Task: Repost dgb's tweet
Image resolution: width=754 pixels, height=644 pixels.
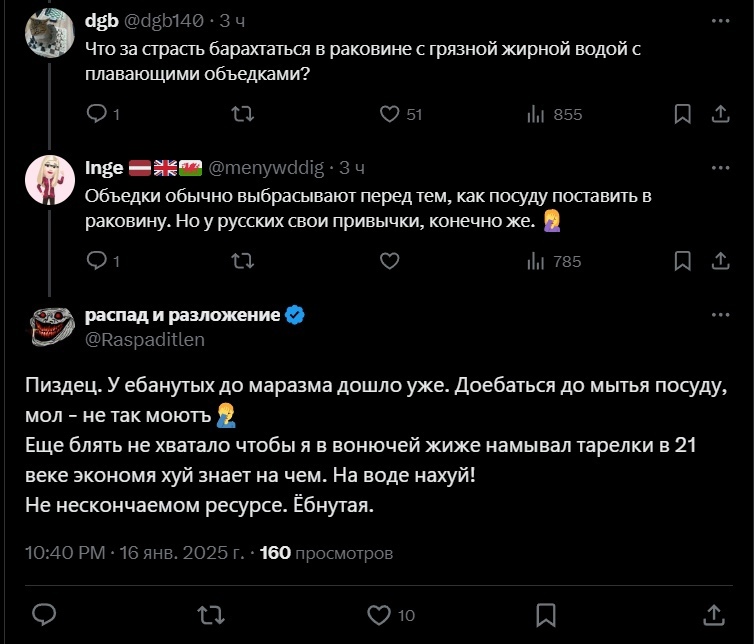Action: point(242,114)
